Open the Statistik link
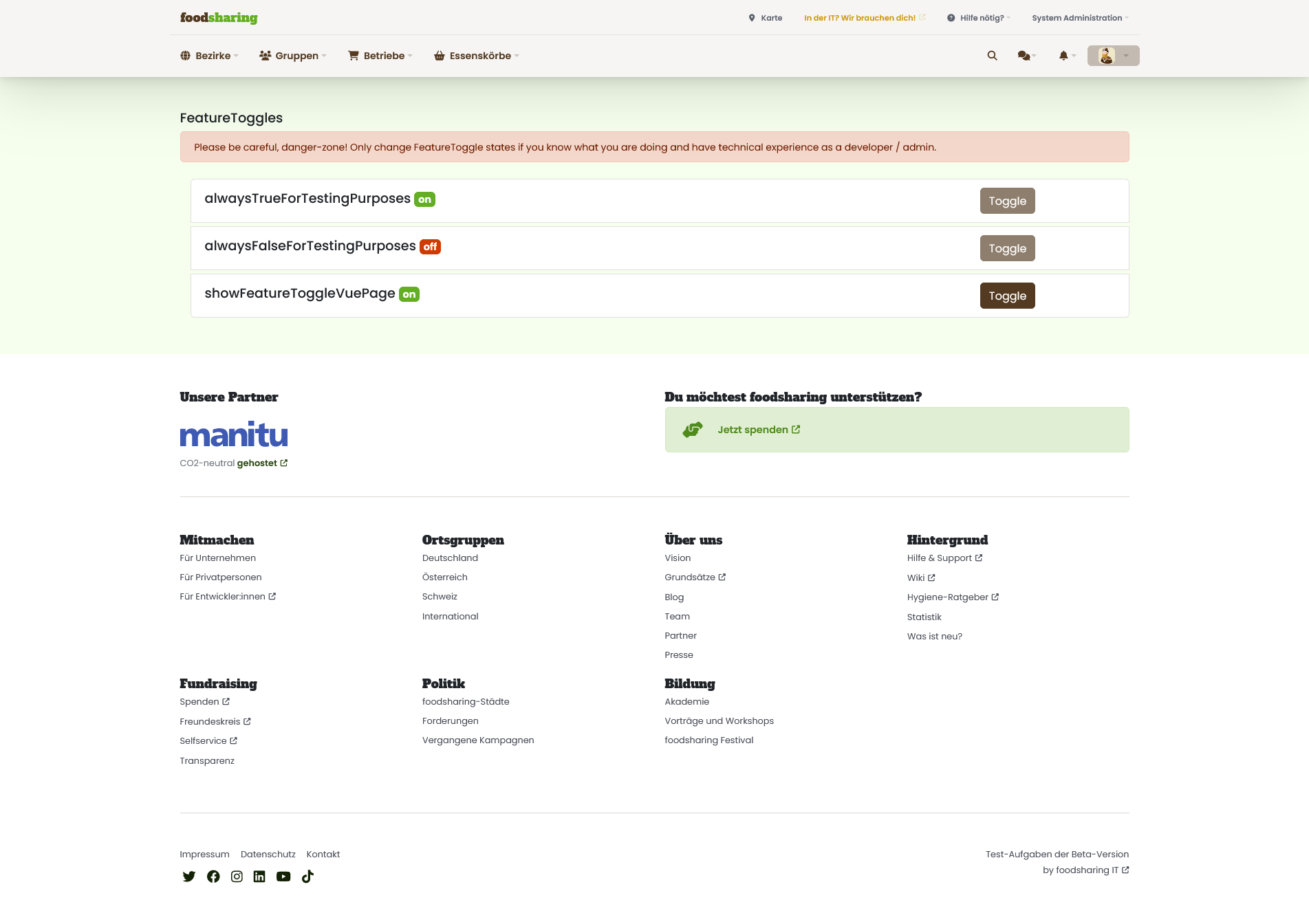 click(x=924, y=617)
